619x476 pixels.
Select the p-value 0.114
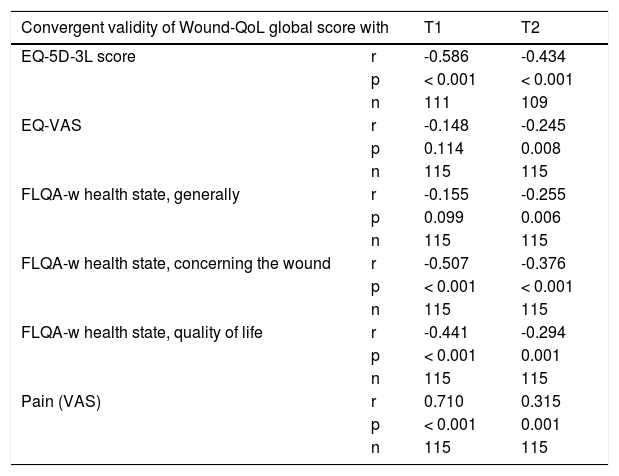coord(441,148)
